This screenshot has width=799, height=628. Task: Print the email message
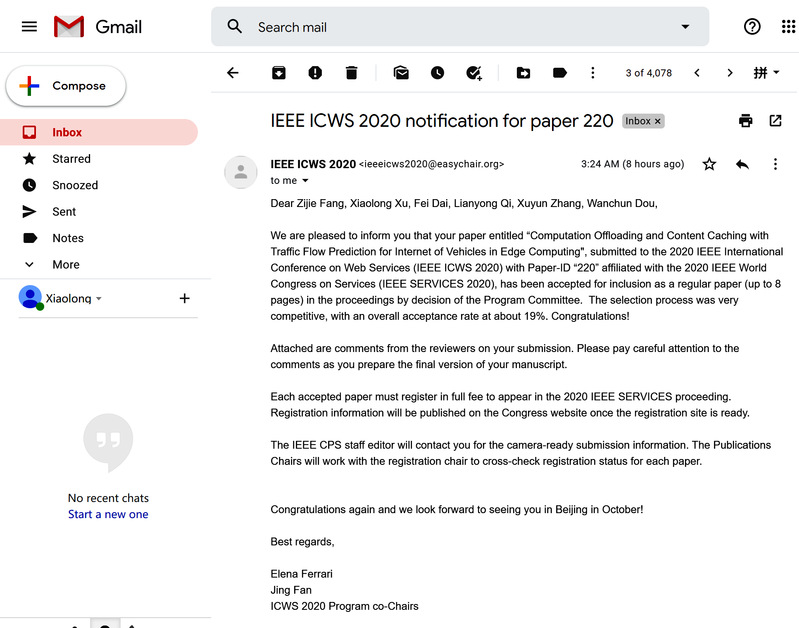tap(745, 121)
